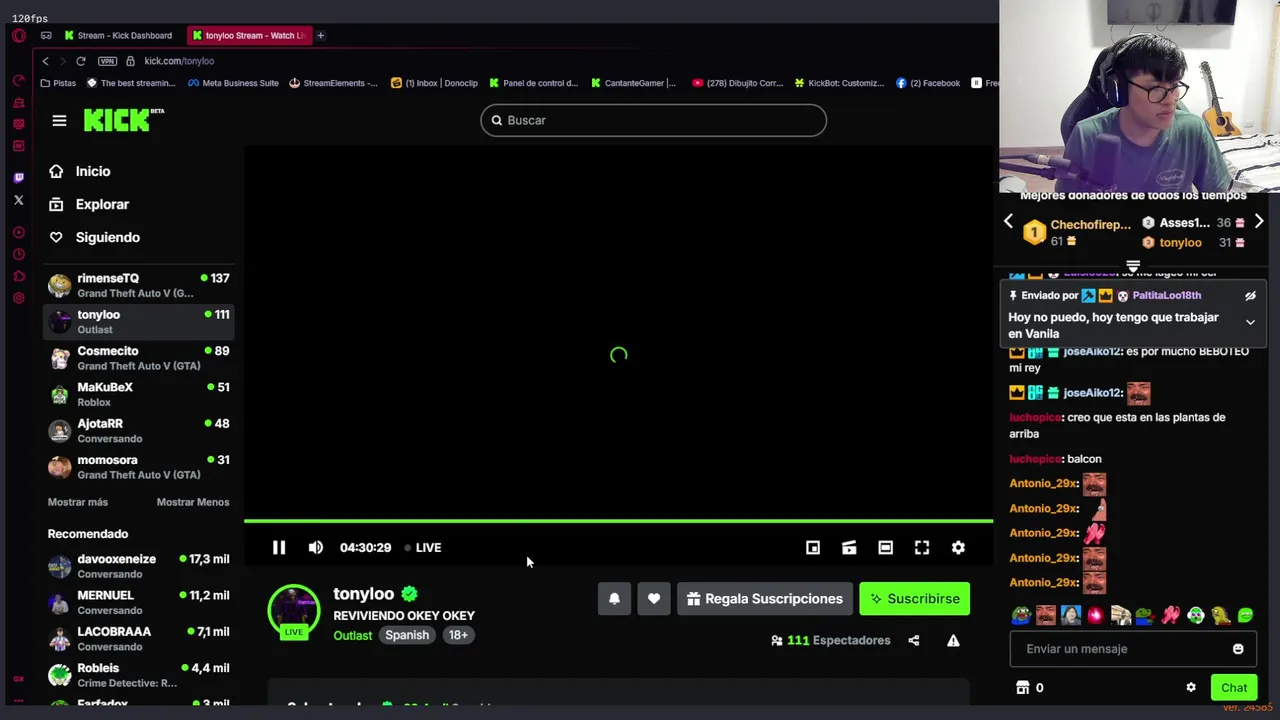Mute the stream volume

[x=316, y=547]
